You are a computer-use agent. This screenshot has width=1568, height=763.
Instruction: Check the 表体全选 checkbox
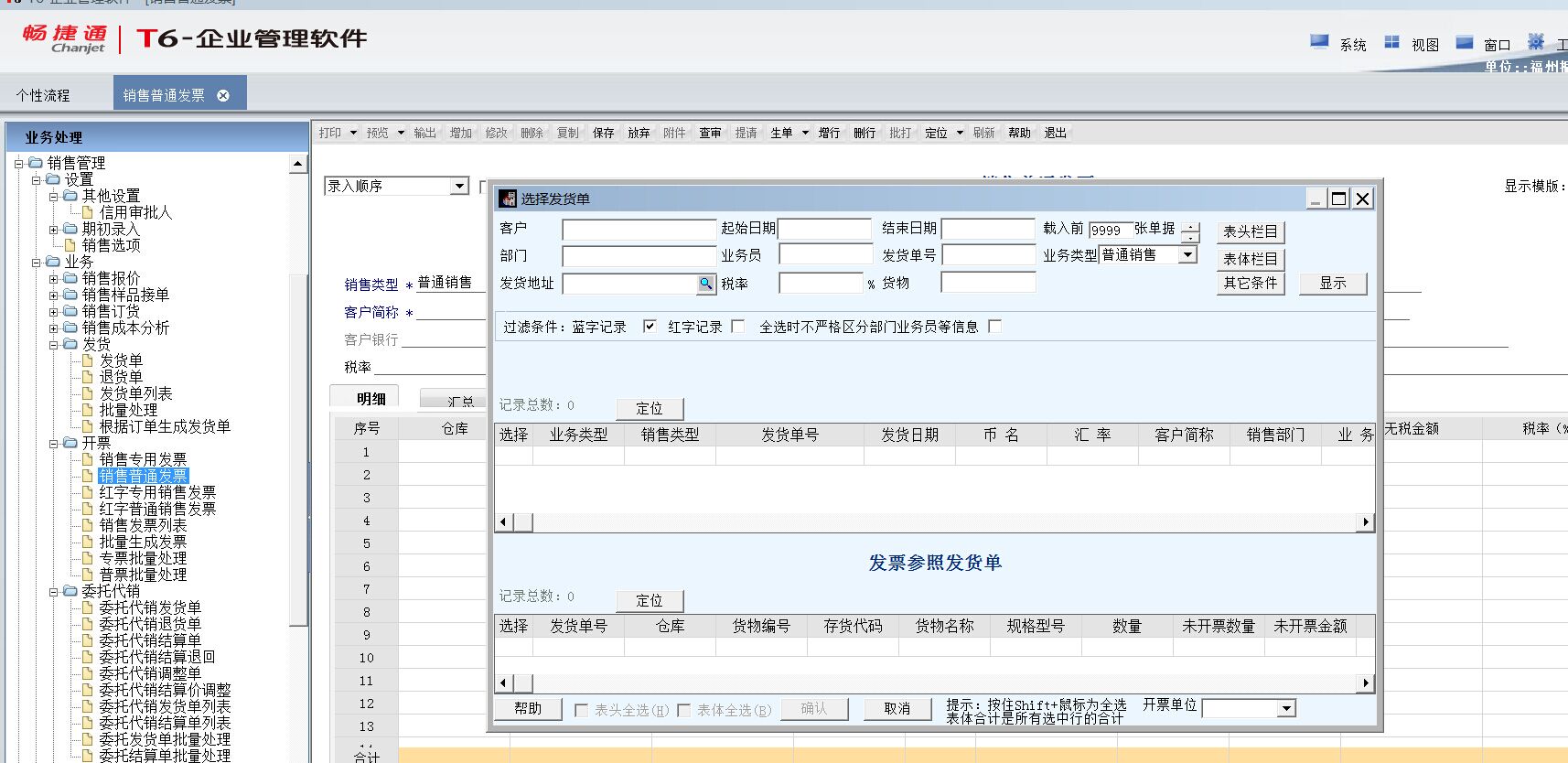(x=683, y=710)
